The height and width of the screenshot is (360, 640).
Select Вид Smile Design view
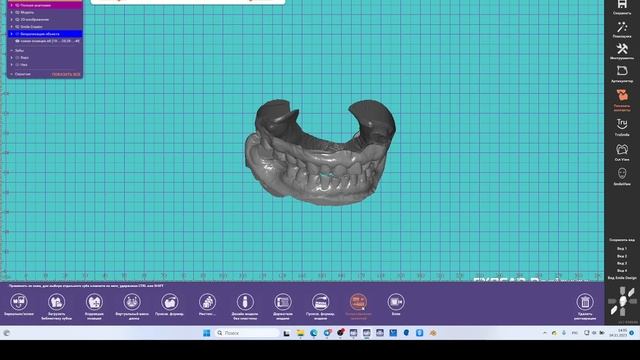(622, 278)
